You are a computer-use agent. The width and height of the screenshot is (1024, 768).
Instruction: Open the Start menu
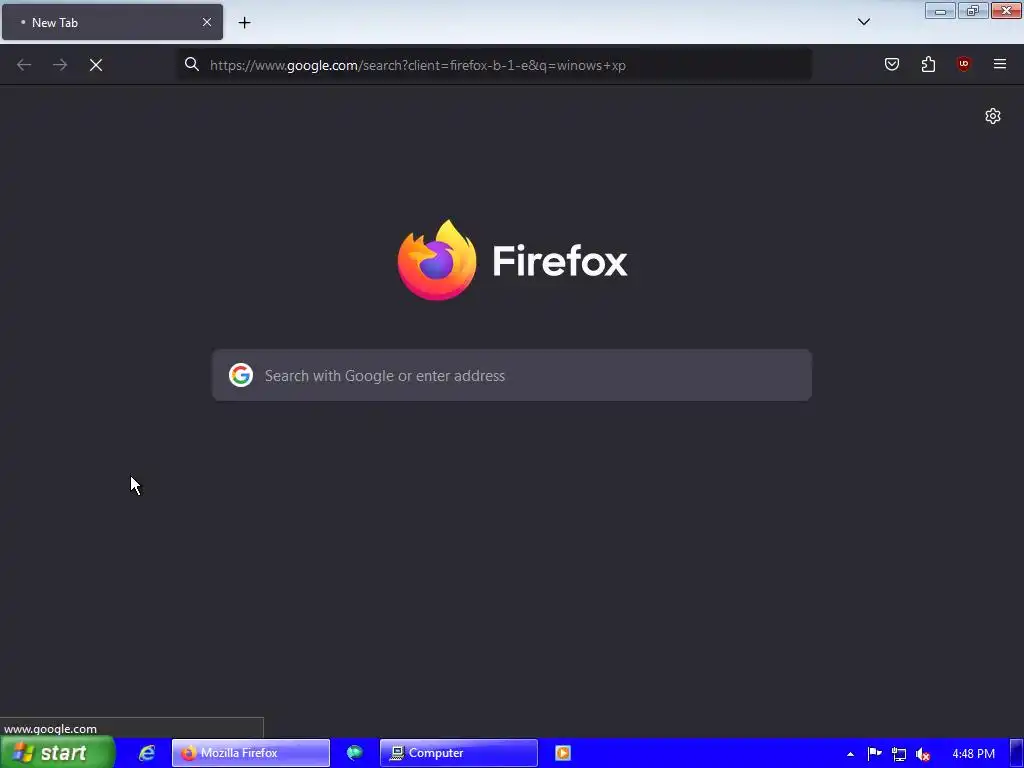(57, 753)
